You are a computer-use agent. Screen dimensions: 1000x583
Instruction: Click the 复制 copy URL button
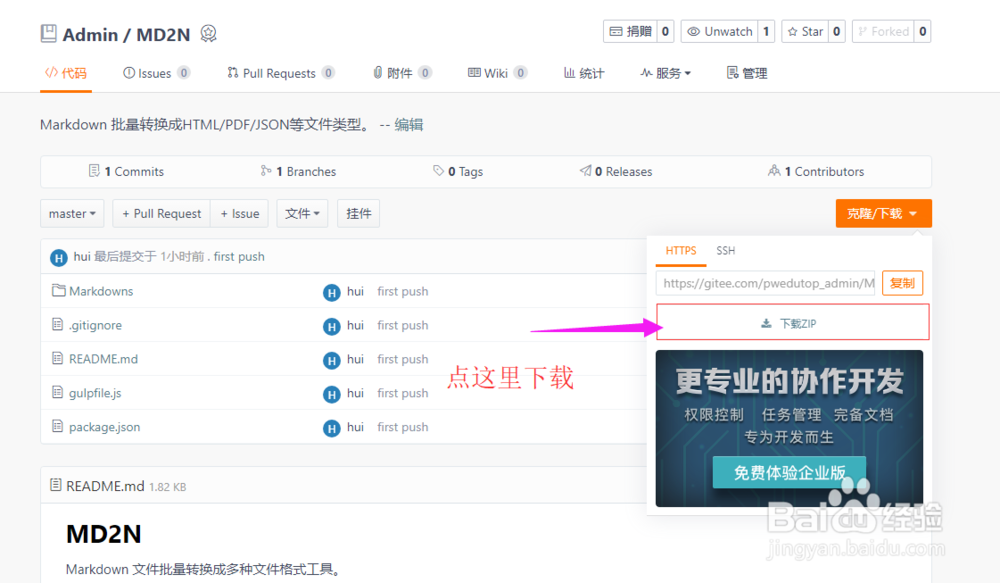click(x=902, y=283)
